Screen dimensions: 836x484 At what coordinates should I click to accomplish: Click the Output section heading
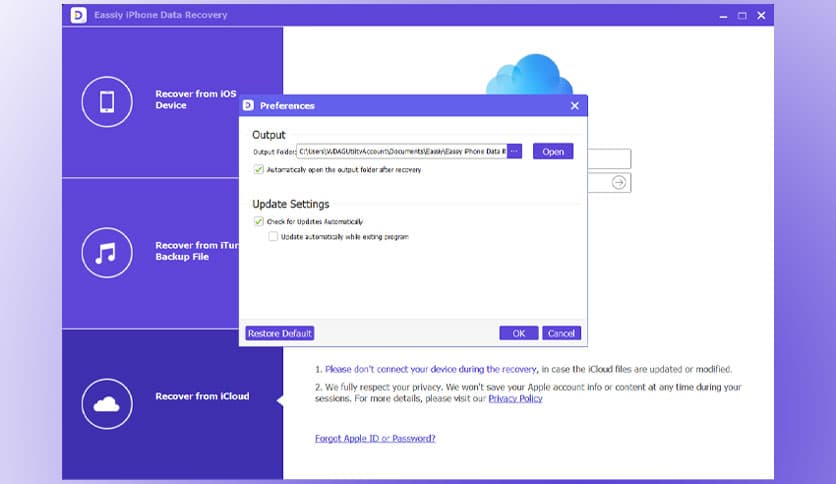(x=269, y=135)
